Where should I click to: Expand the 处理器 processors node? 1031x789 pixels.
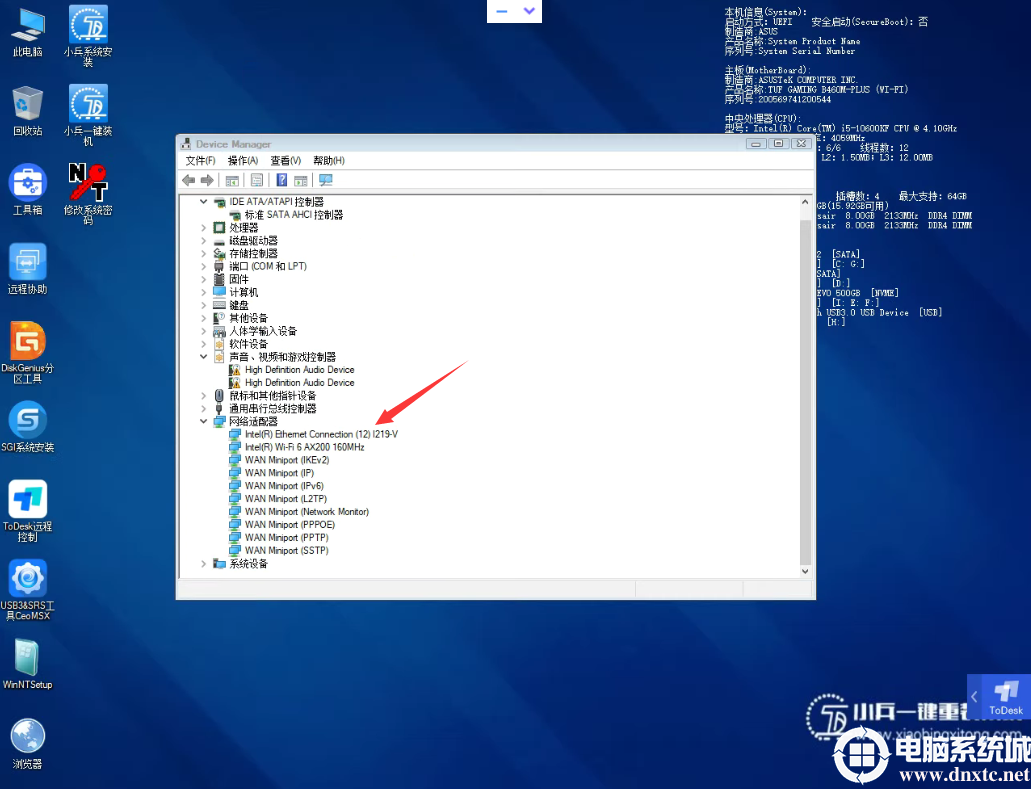[205, 228]
